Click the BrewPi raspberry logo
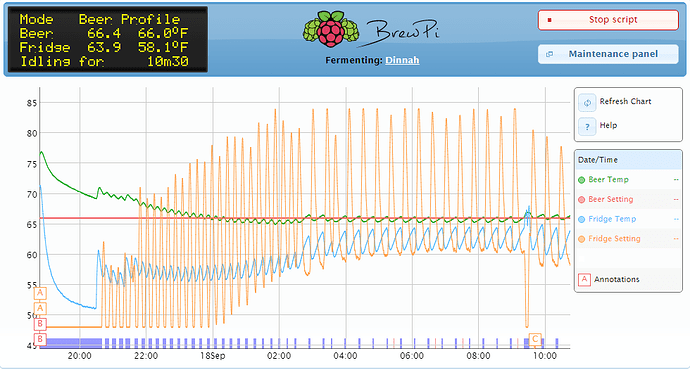This screenshot has width=690, height=370. 331,29
